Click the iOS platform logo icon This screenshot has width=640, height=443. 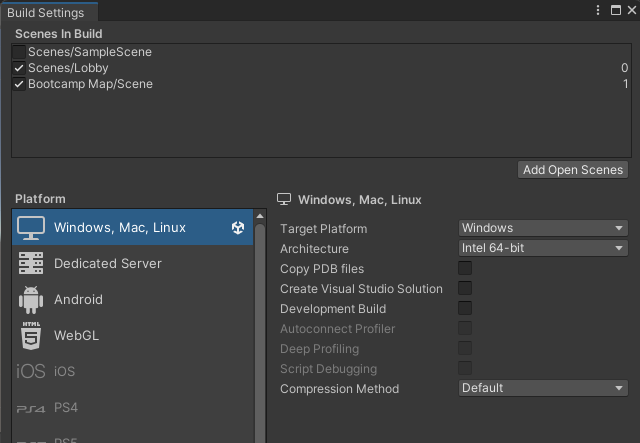(x=31, y=371)
